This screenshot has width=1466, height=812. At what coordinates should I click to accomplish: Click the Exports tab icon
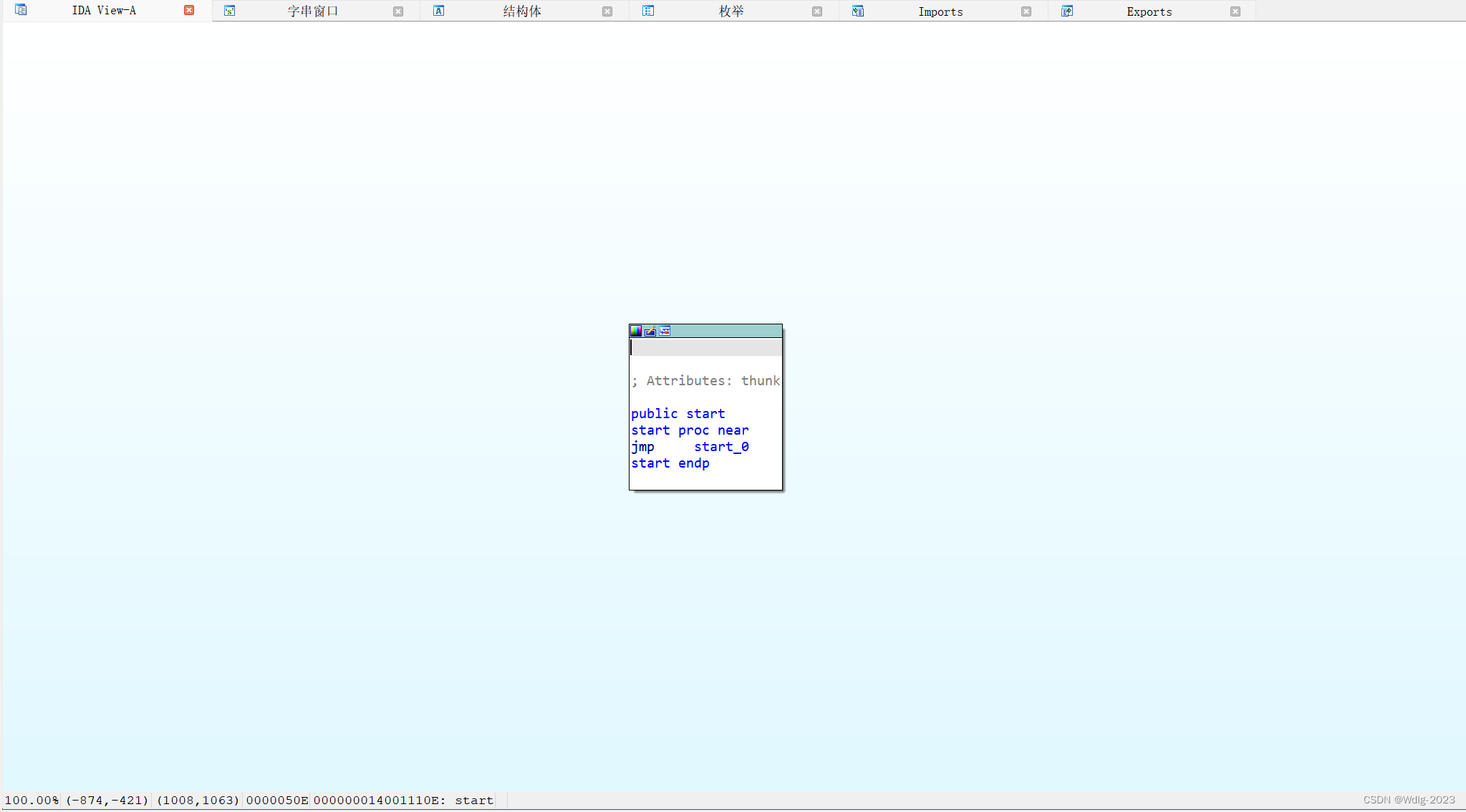[x=1067, y=11]
